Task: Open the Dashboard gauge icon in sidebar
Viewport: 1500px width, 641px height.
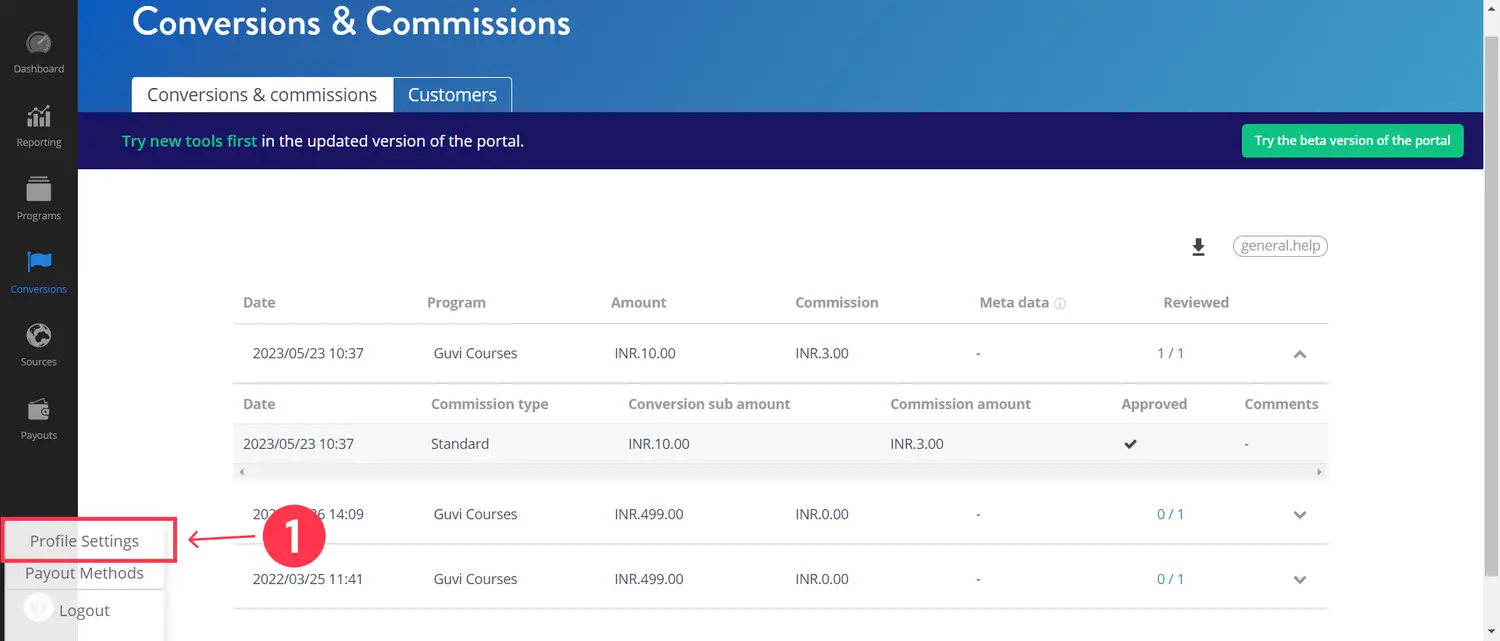Action: pos(38,45)
